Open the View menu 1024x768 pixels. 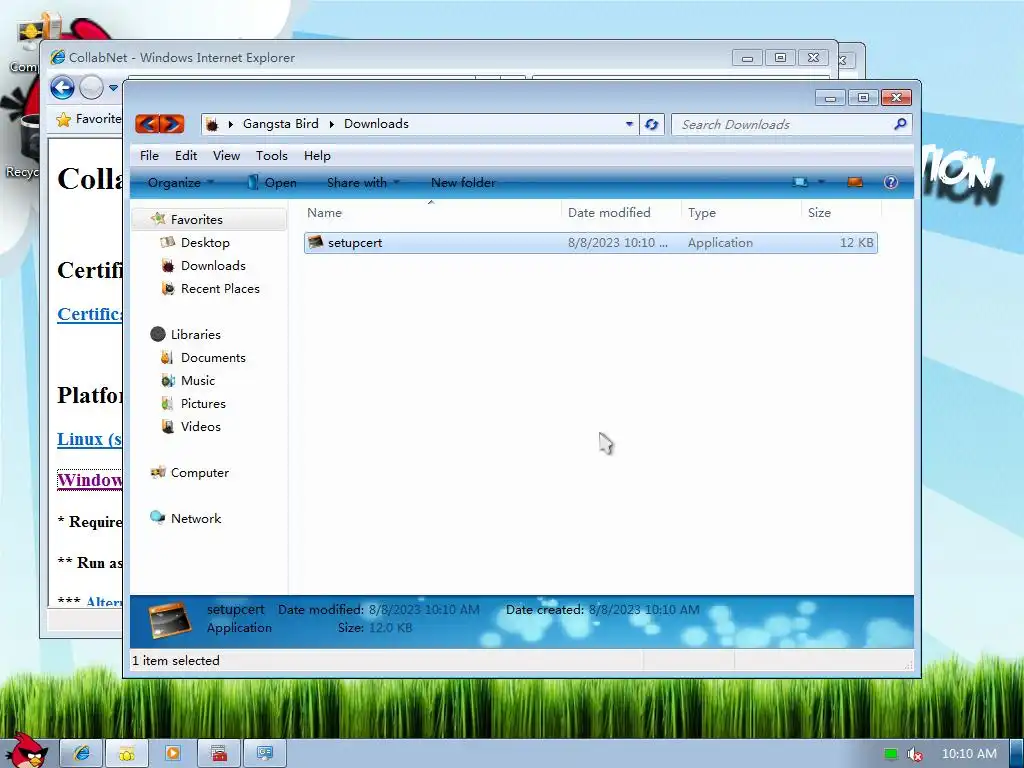226,155
